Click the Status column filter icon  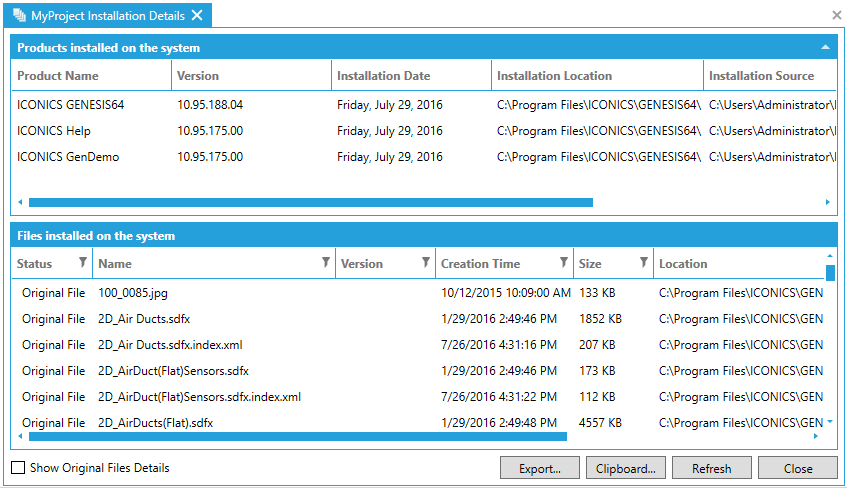82,263
